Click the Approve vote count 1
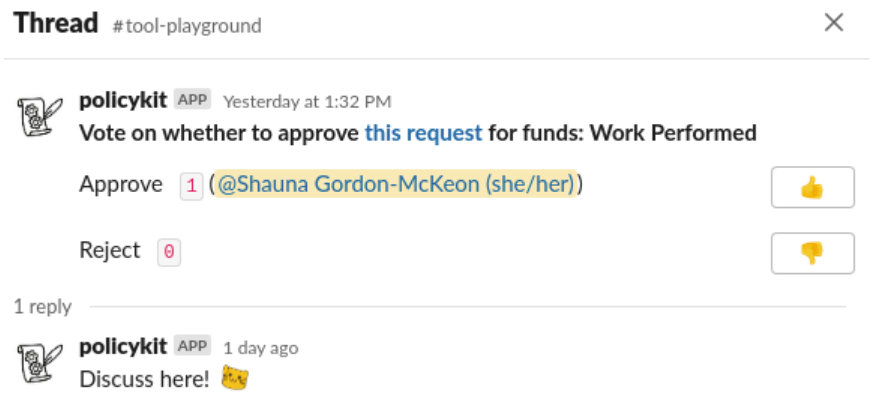The height and width of the screenshot is (401, 878). coord(191,186)
